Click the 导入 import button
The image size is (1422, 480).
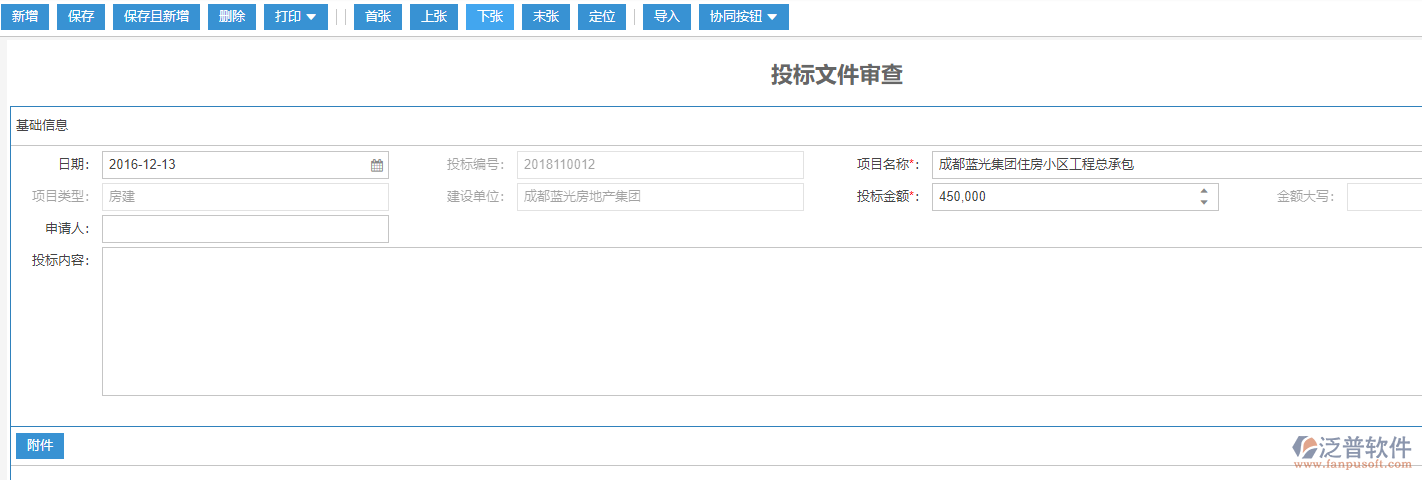tap(667, 17)
